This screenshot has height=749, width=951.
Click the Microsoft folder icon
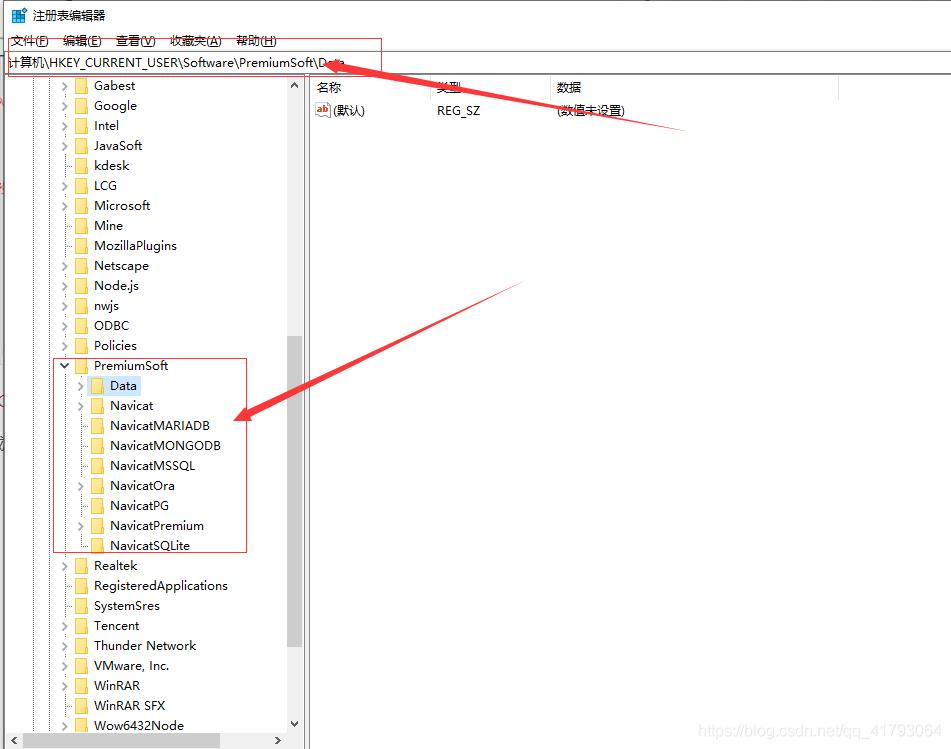click(81, 206)
